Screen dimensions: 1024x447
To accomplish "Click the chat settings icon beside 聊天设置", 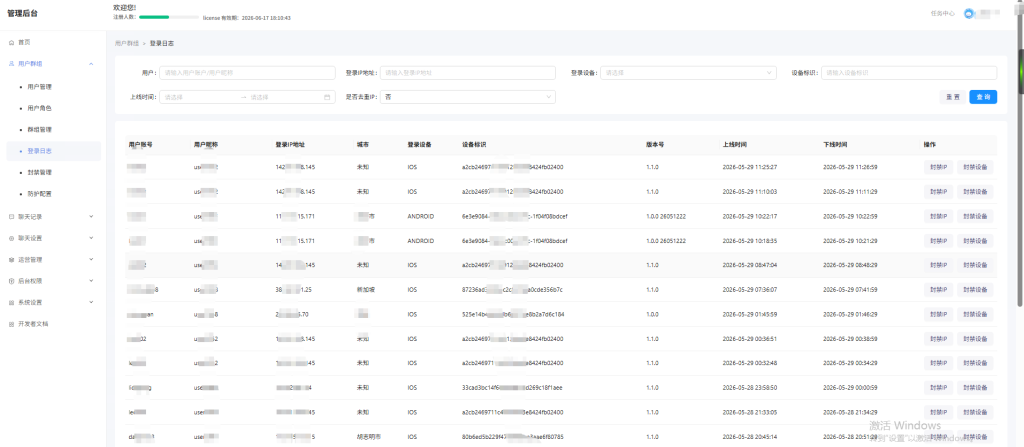I will tap(11, 238).
